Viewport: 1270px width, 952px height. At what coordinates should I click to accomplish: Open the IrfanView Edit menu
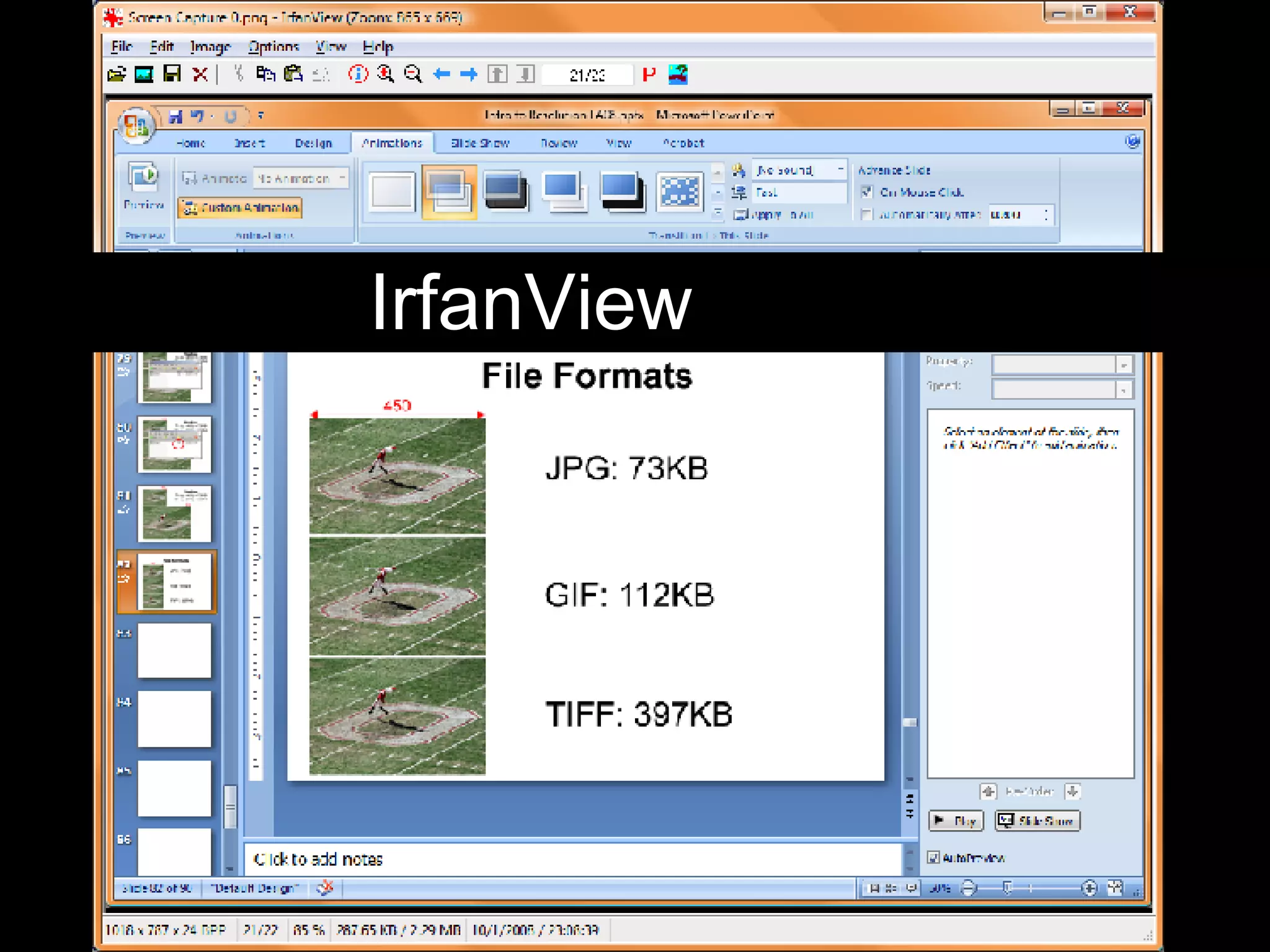point(162,46)
